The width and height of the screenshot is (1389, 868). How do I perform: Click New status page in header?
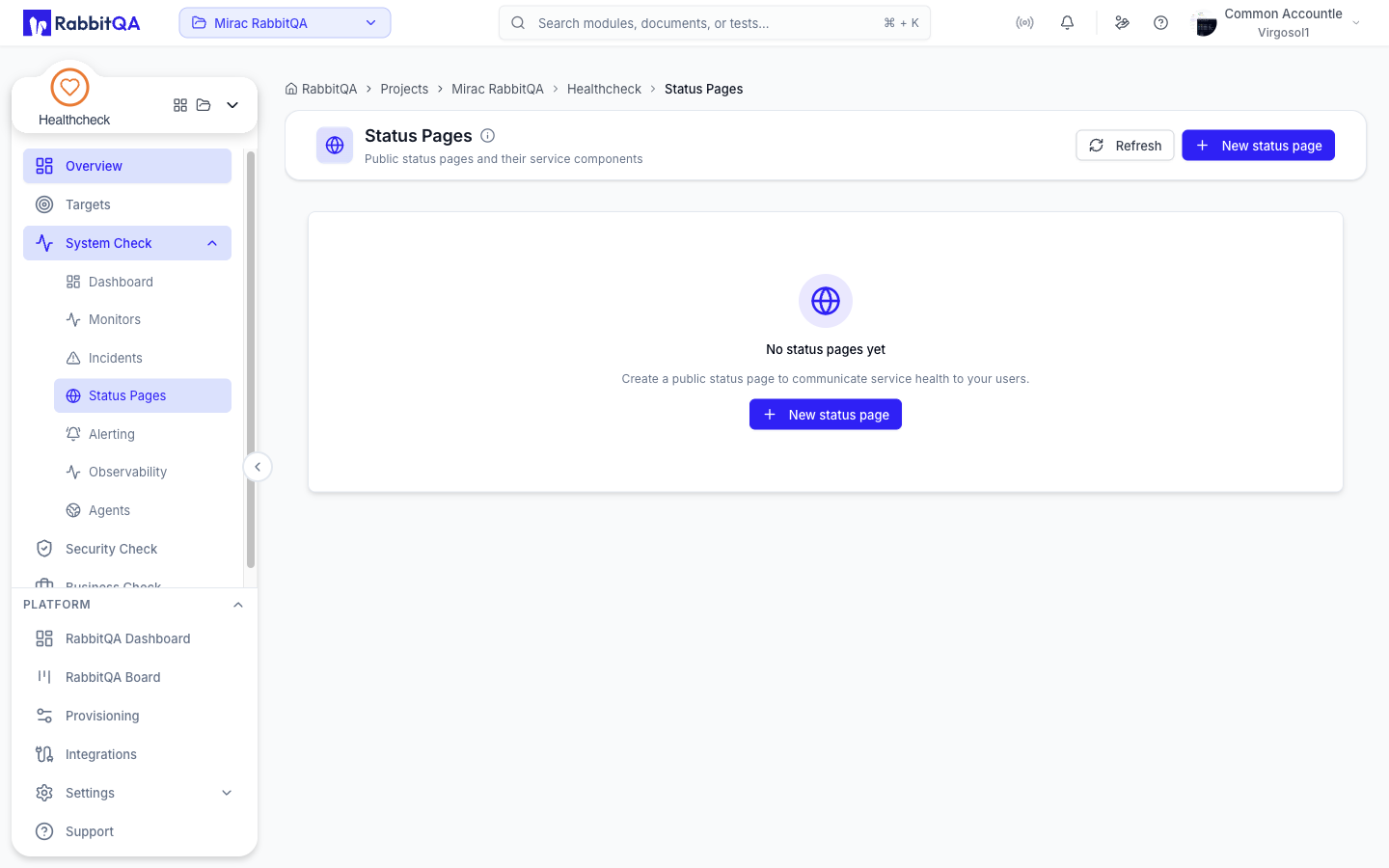[1258, 146]
